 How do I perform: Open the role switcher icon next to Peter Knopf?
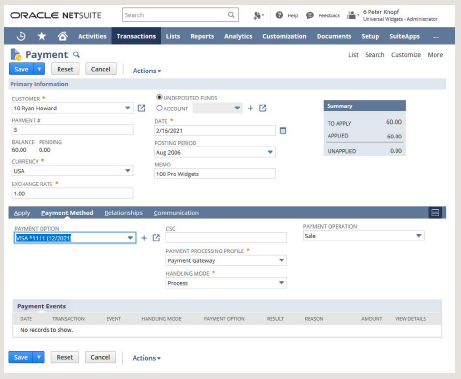click(352, 15)
